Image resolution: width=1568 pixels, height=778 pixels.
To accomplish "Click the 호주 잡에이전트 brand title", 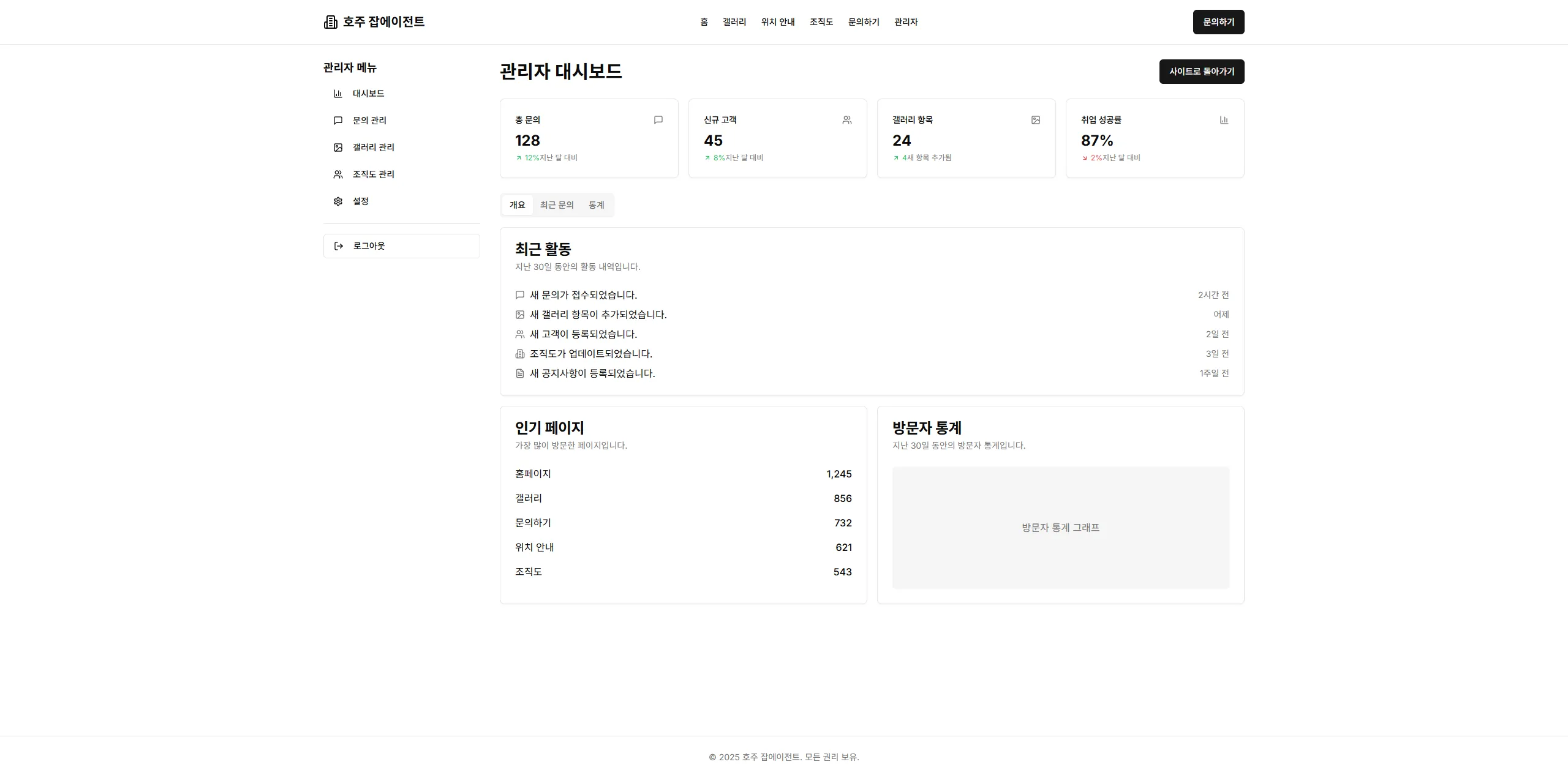I will pyautogui.click(x=383, y=22).
